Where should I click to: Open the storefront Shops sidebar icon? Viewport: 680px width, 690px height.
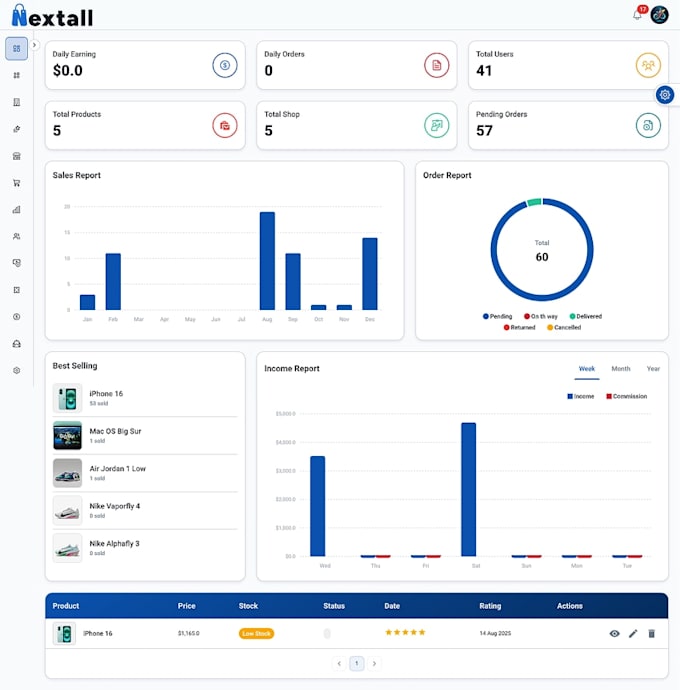[x=16, y=156]
